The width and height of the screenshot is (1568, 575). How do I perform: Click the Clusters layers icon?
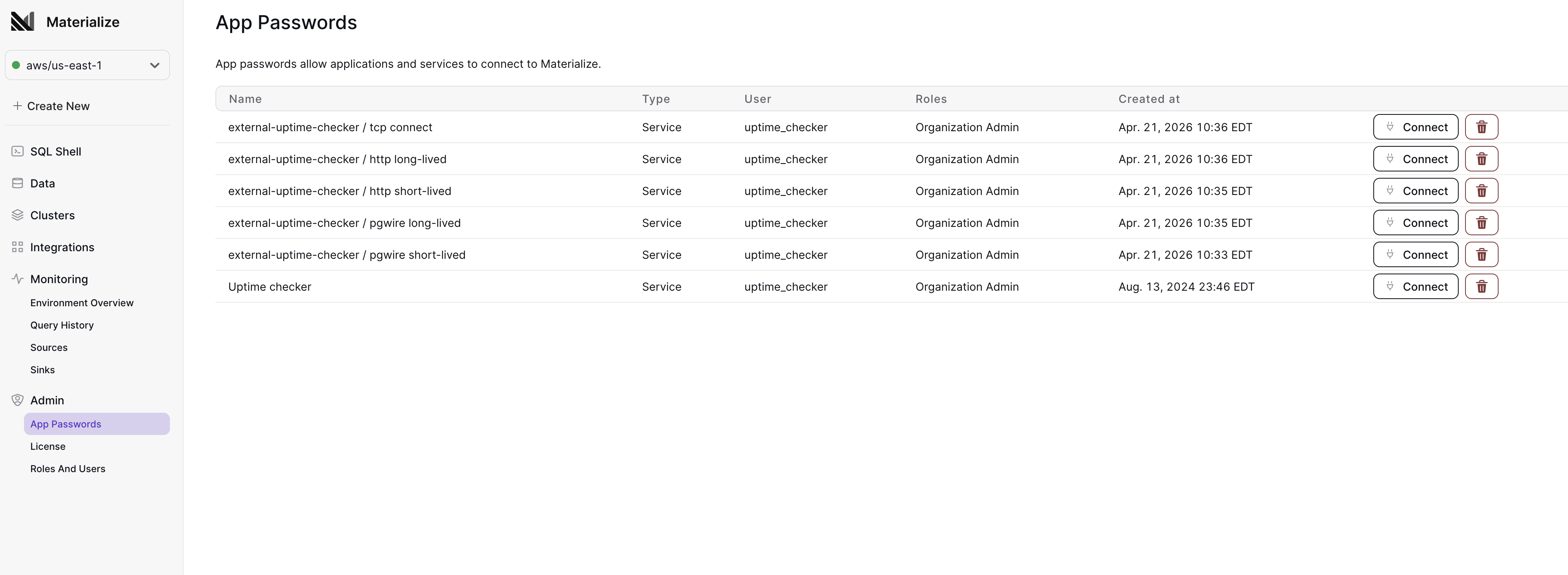(18, 215)
